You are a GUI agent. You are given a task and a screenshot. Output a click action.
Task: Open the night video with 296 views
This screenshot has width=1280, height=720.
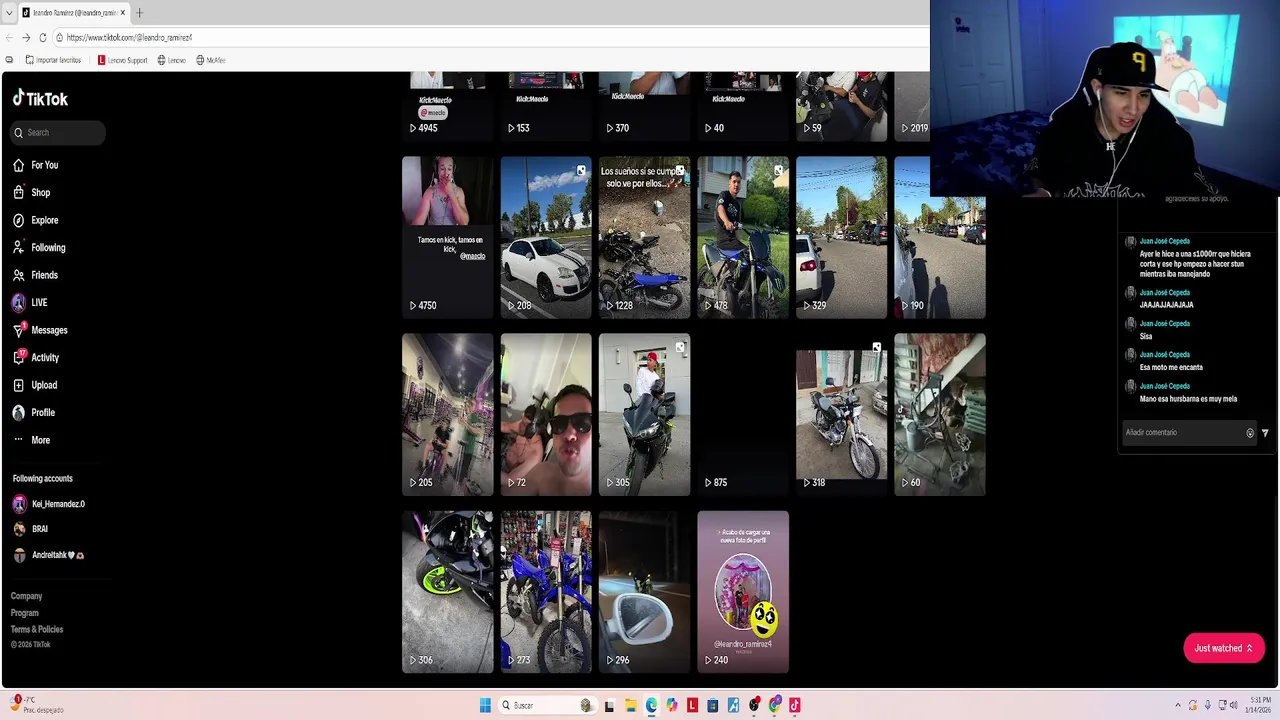(x=644, y=592)
